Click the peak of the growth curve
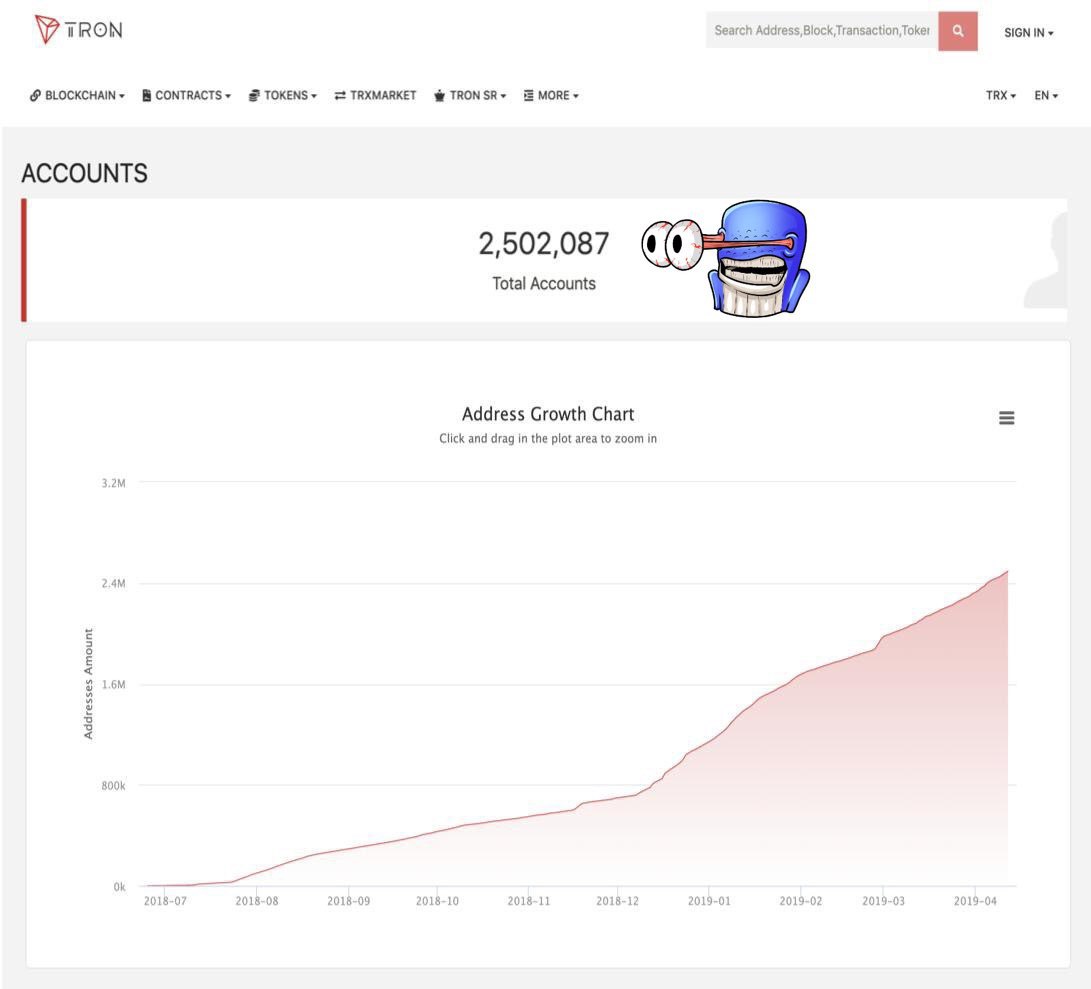 click(x=1008, y=571)
